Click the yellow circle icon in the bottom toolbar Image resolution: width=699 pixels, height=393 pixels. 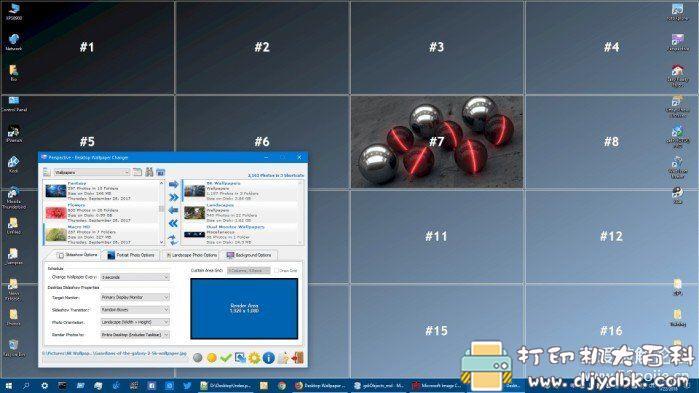click(212, 358)
